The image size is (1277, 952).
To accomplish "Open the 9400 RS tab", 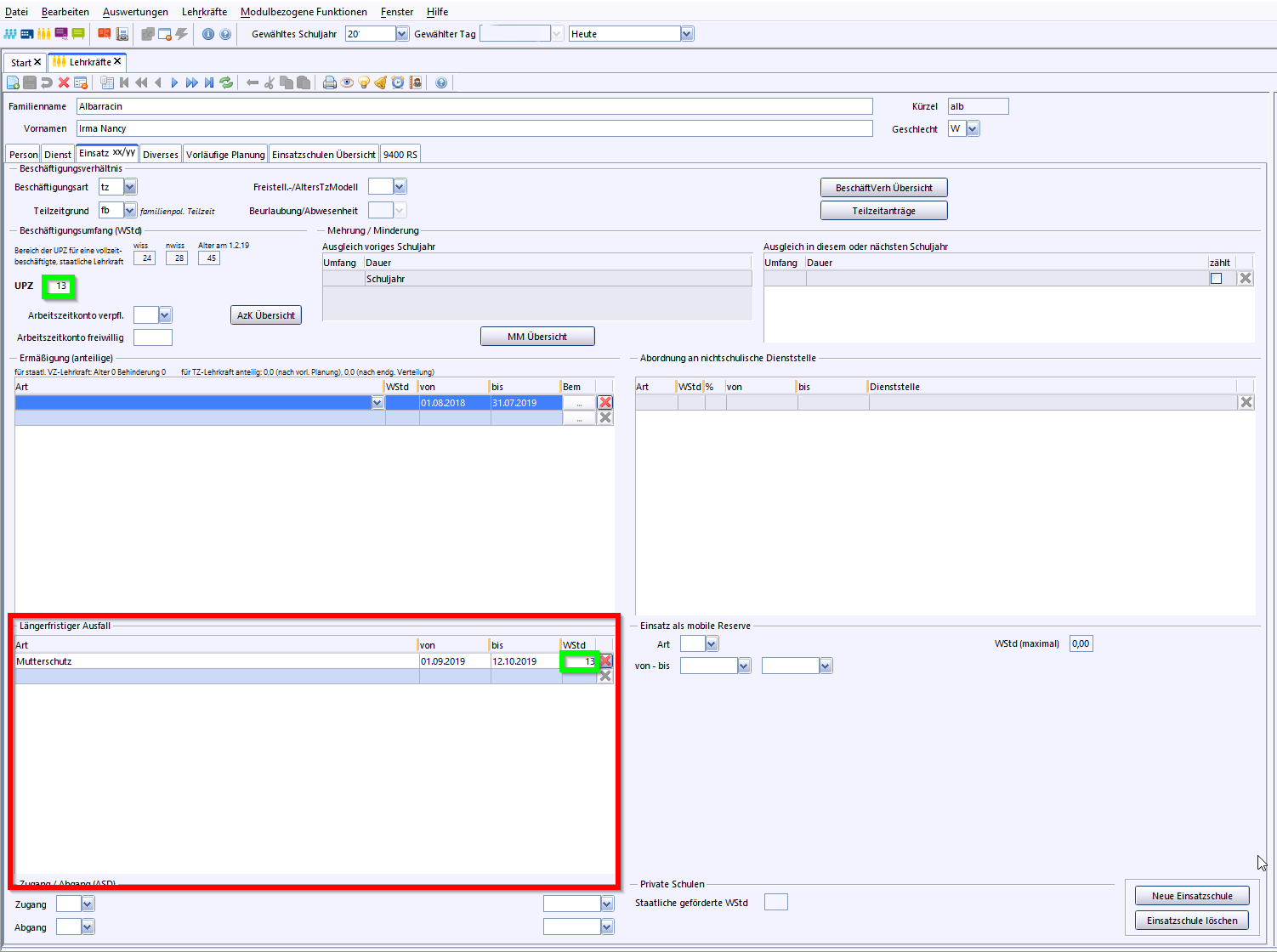I will pyautogui.click(x=400, y=155).
